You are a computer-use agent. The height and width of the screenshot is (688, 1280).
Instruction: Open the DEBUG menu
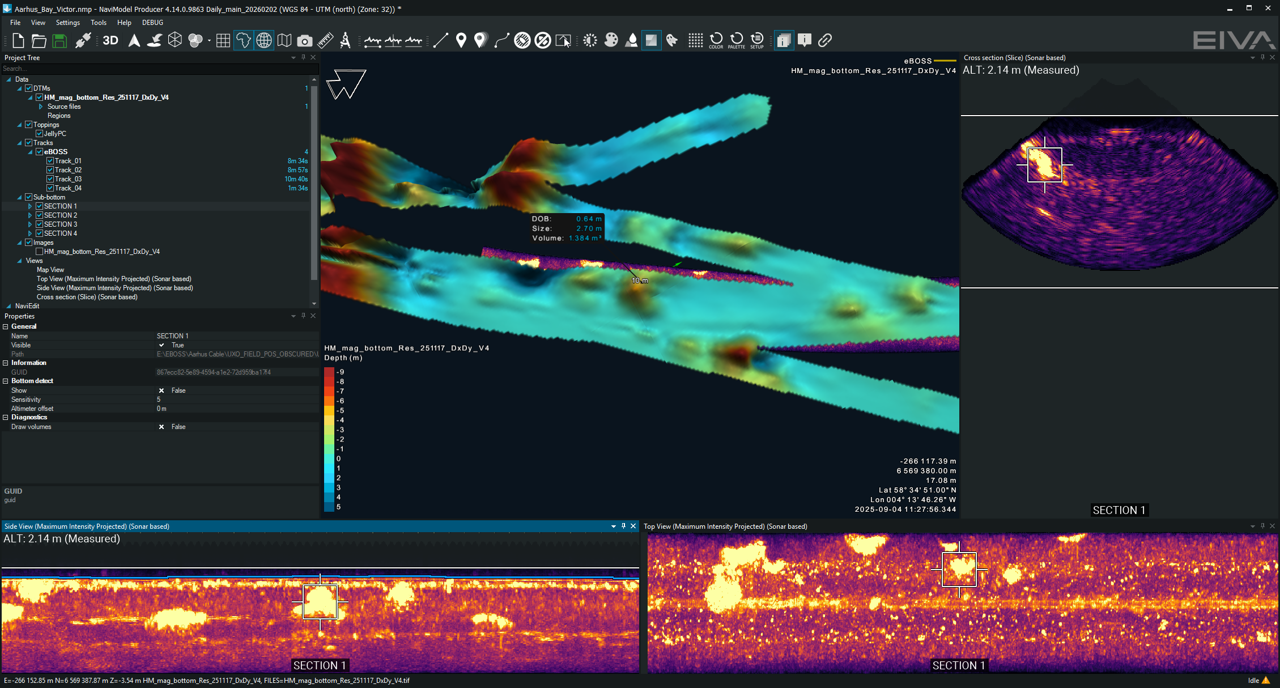(152, 22)
